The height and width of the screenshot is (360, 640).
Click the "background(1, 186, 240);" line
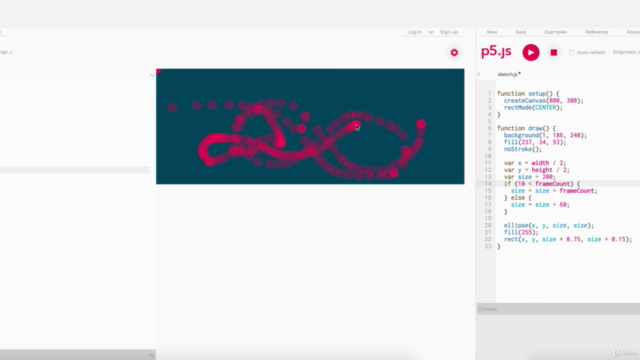[545, 135]
